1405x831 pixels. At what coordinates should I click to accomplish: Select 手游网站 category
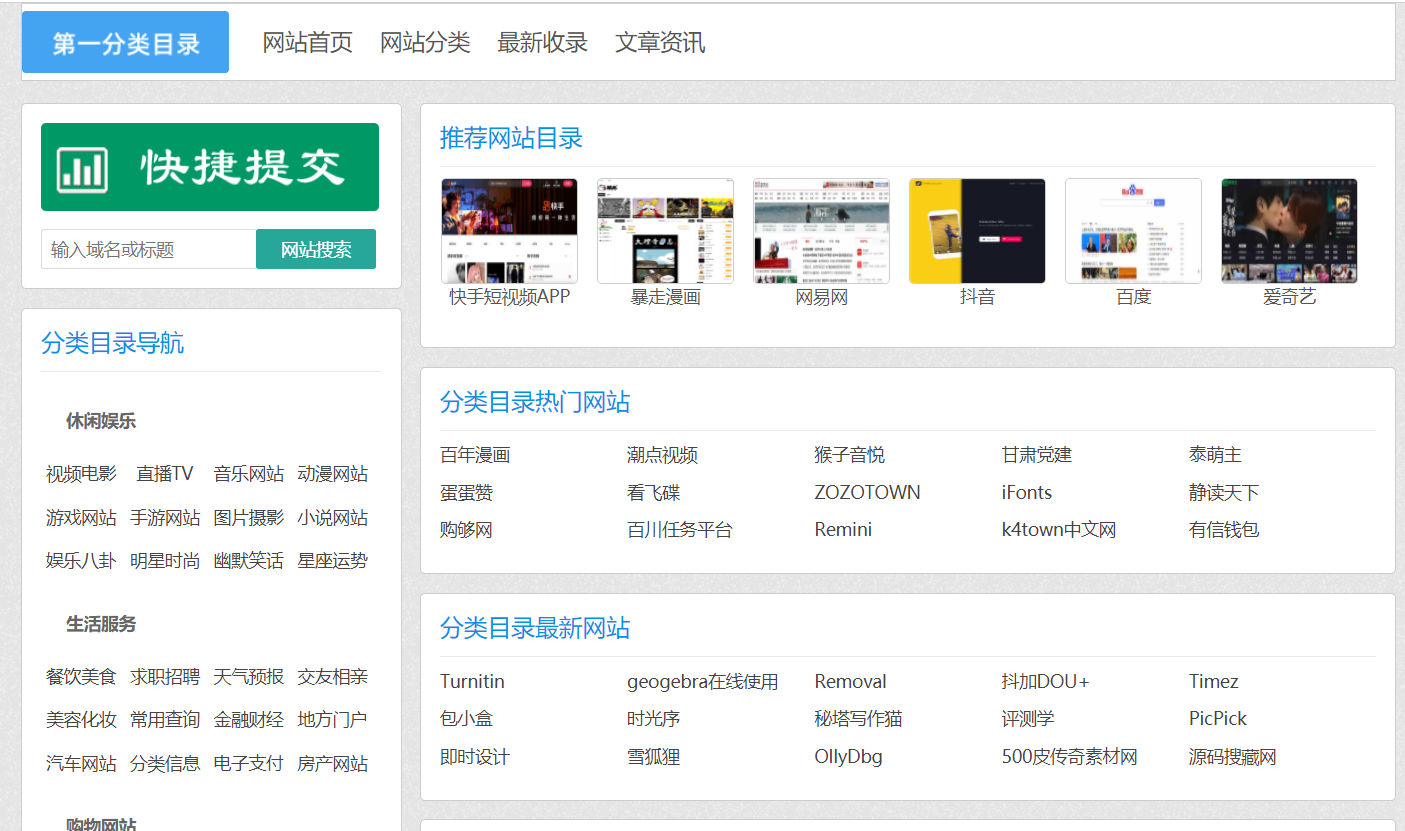(x=165, y=518)
